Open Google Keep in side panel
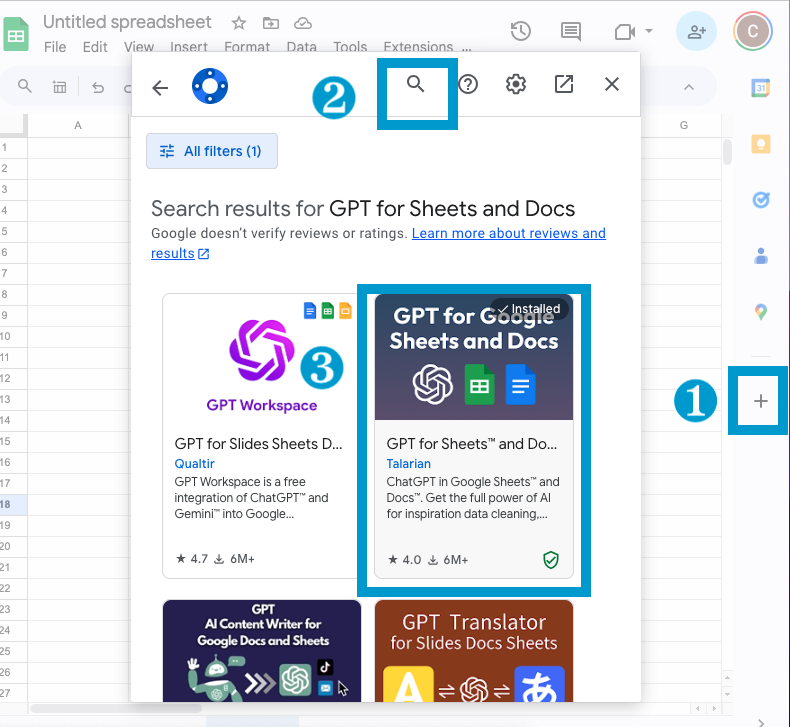 tap(760, 144)
